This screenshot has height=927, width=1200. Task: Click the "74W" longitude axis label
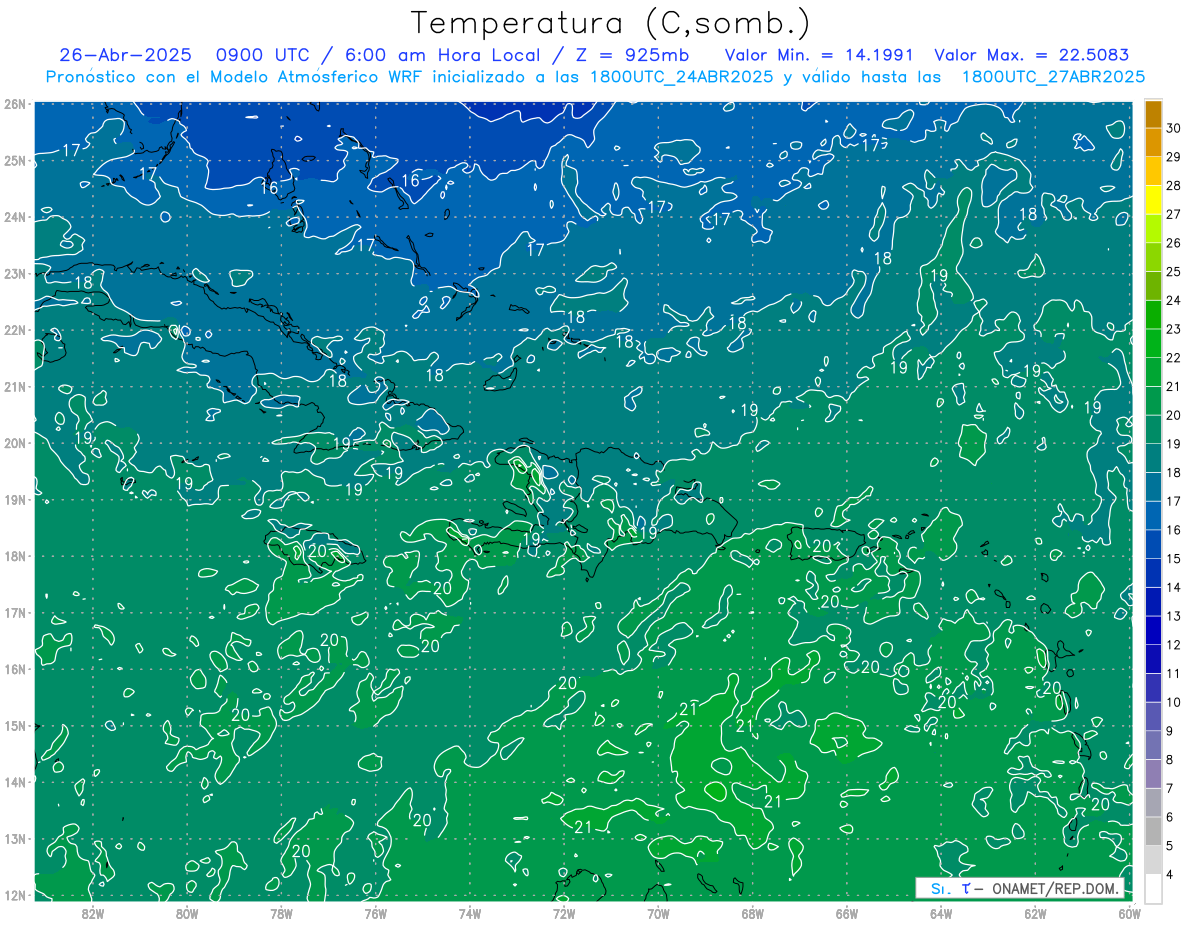coord(470,913)
